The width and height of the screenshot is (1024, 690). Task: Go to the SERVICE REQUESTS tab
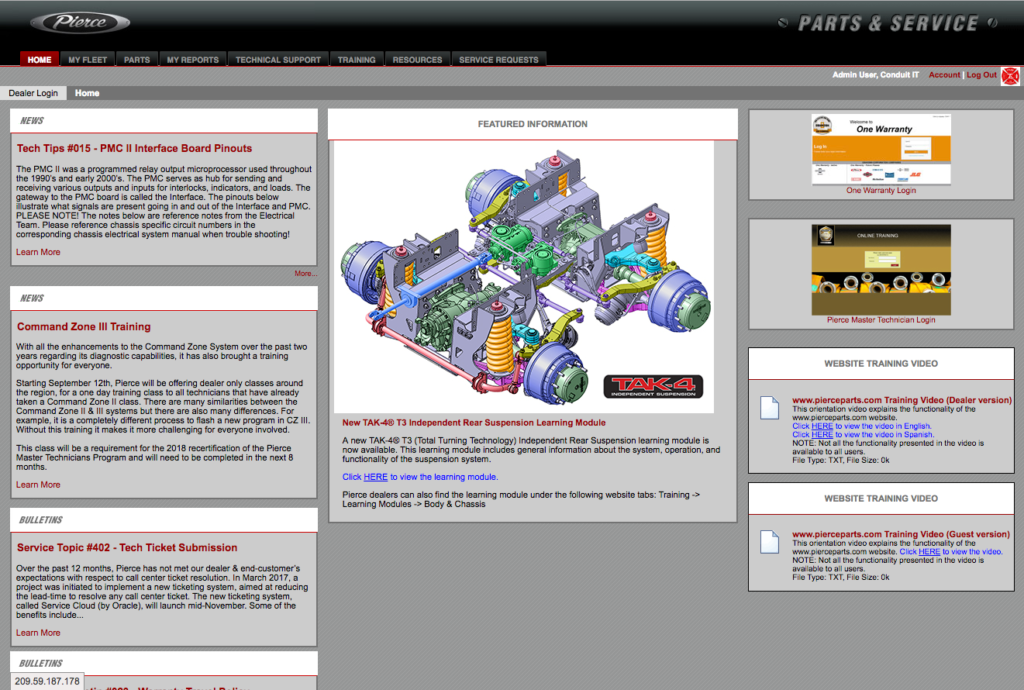pos(499,59)
